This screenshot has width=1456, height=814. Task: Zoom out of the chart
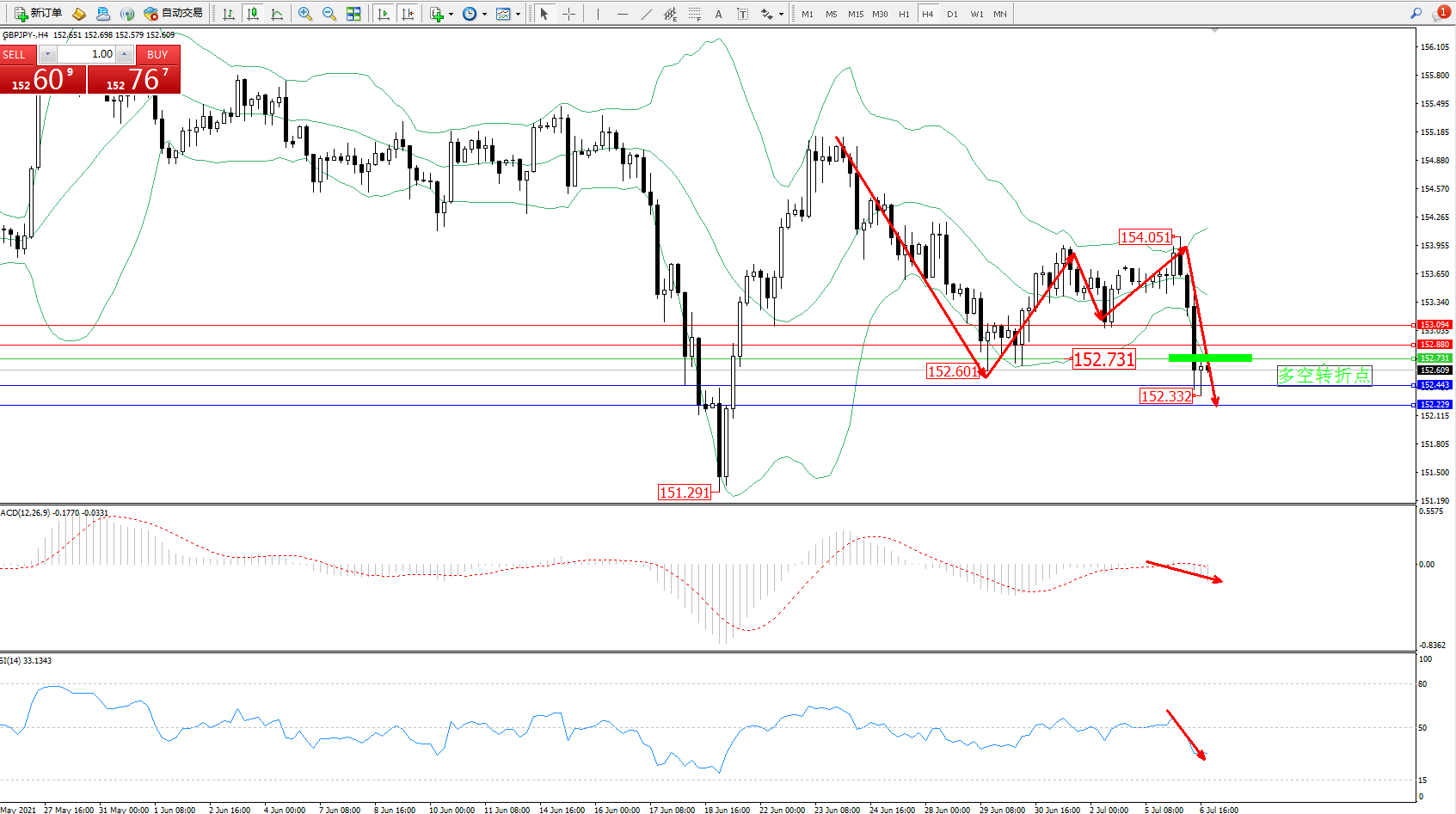click(329, 14)
